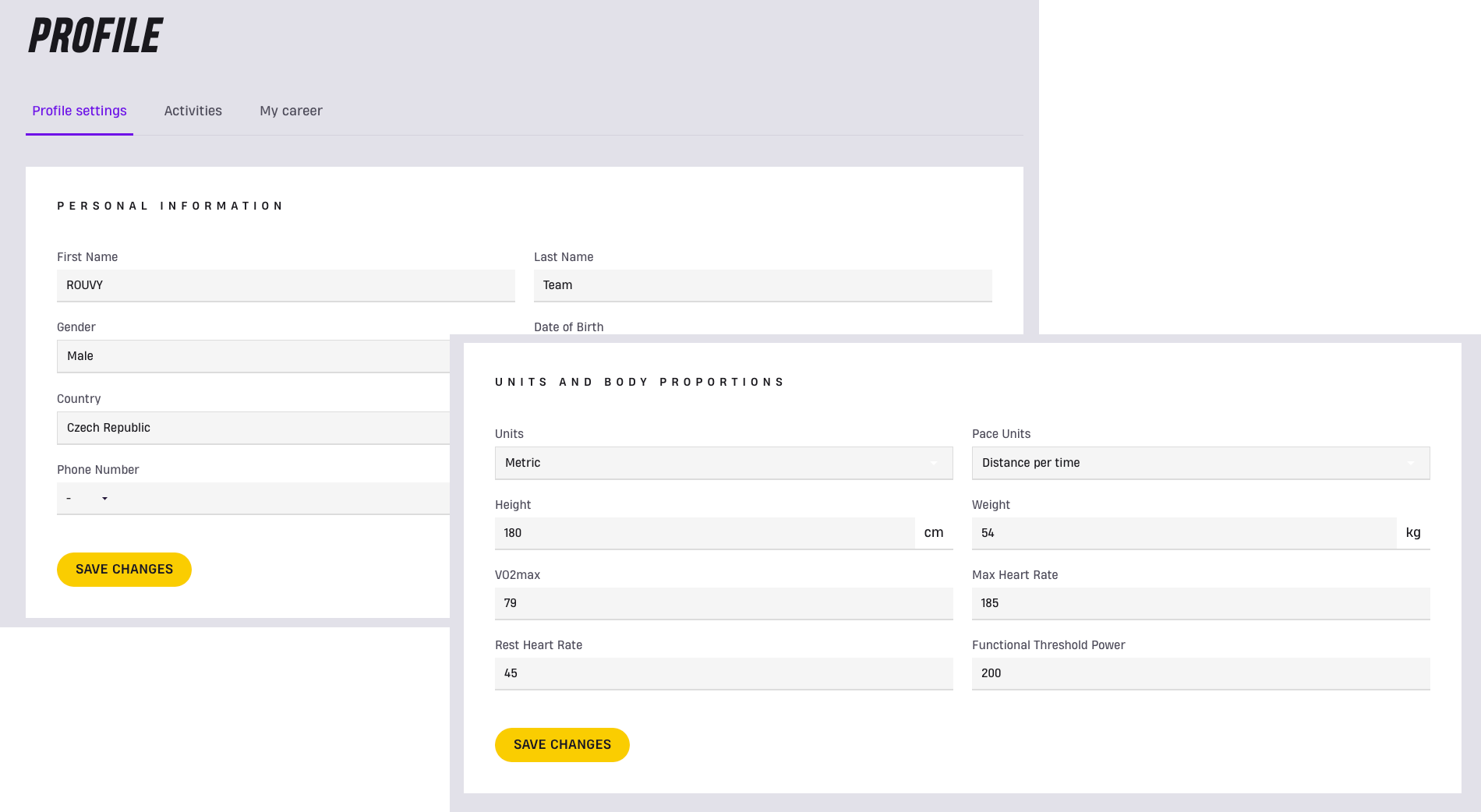Edit the VO2max field
1481x812 pixels.
(723, 603)
